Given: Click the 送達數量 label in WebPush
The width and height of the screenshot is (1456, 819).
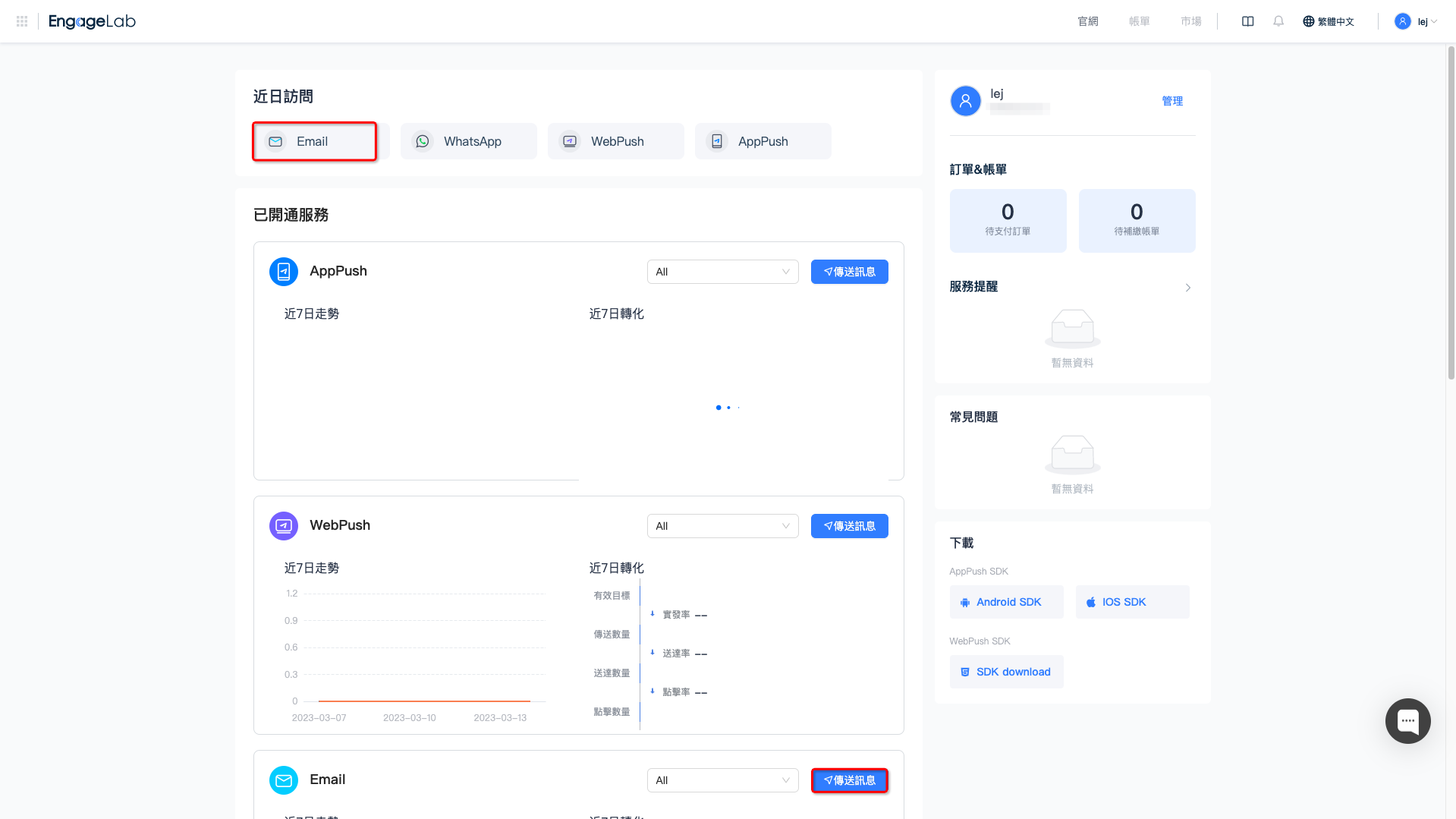Looking at the screenshot, I should click(612, 673).
